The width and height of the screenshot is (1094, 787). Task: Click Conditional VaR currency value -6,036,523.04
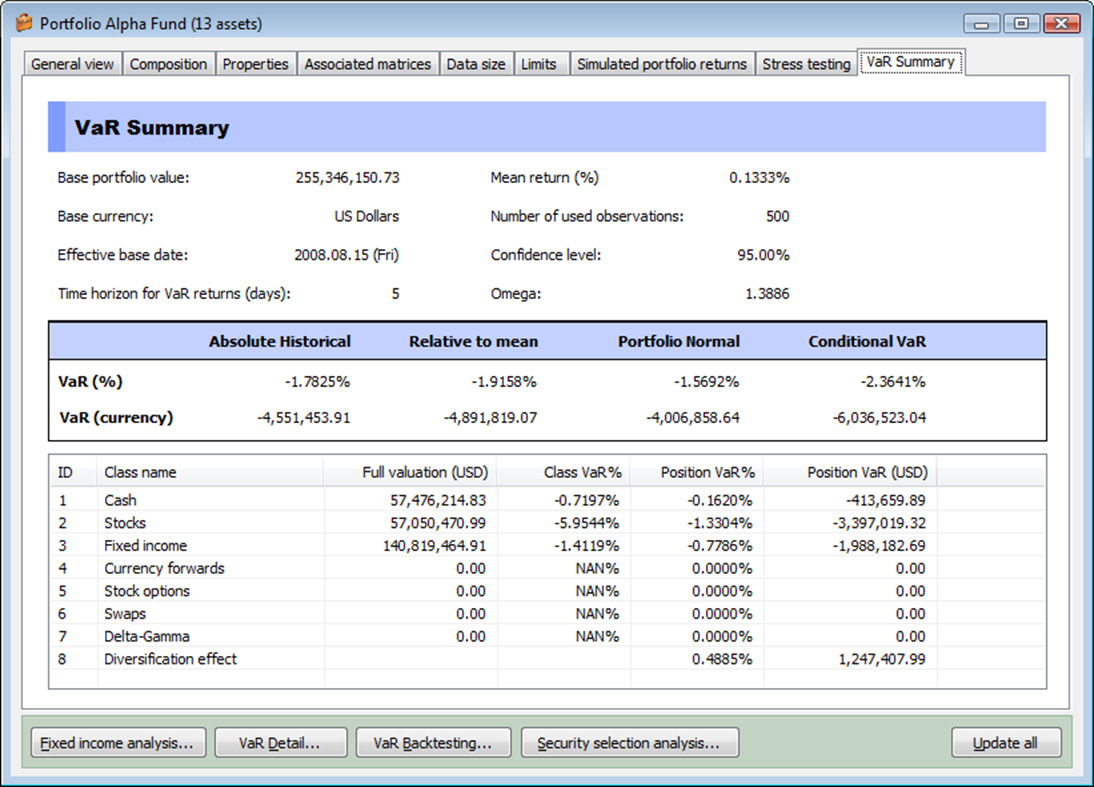point(879,418)
